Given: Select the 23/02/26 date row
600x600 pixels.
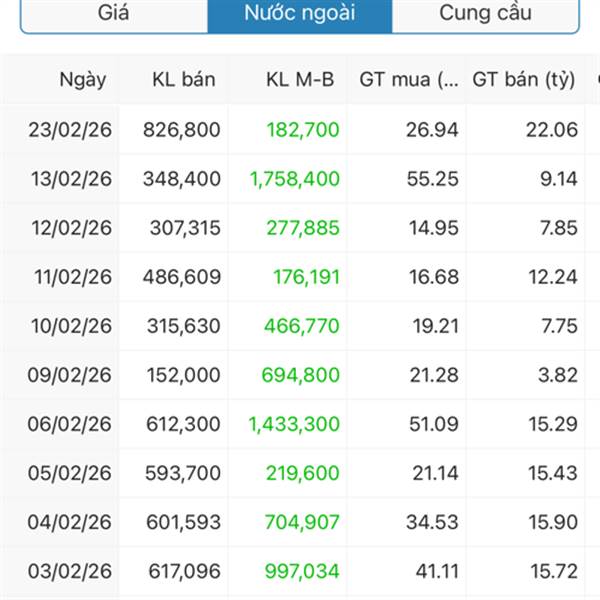Looking at the screenshot, I should 70,129.
